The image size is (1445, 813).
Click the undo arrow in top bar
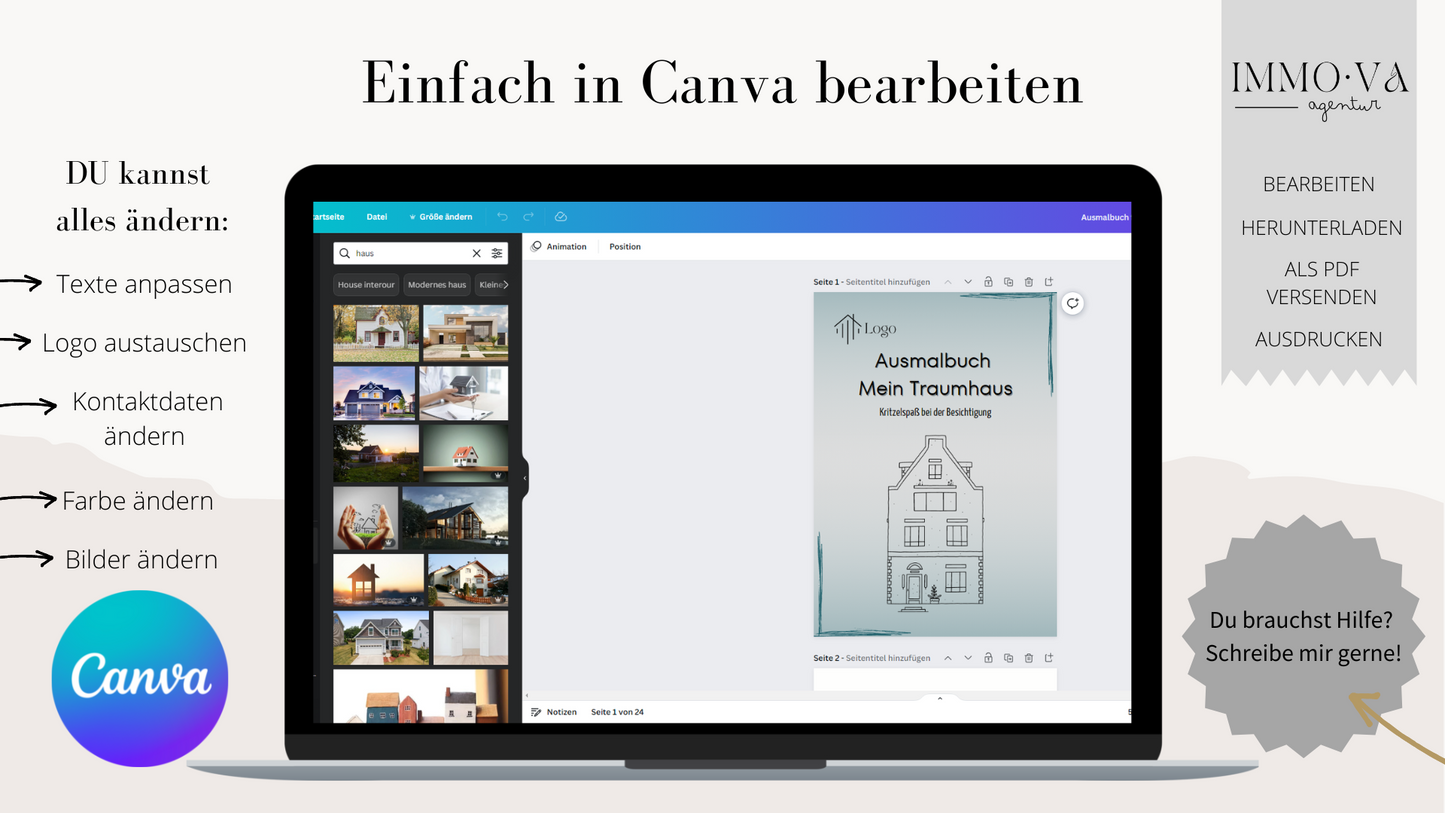502,217
